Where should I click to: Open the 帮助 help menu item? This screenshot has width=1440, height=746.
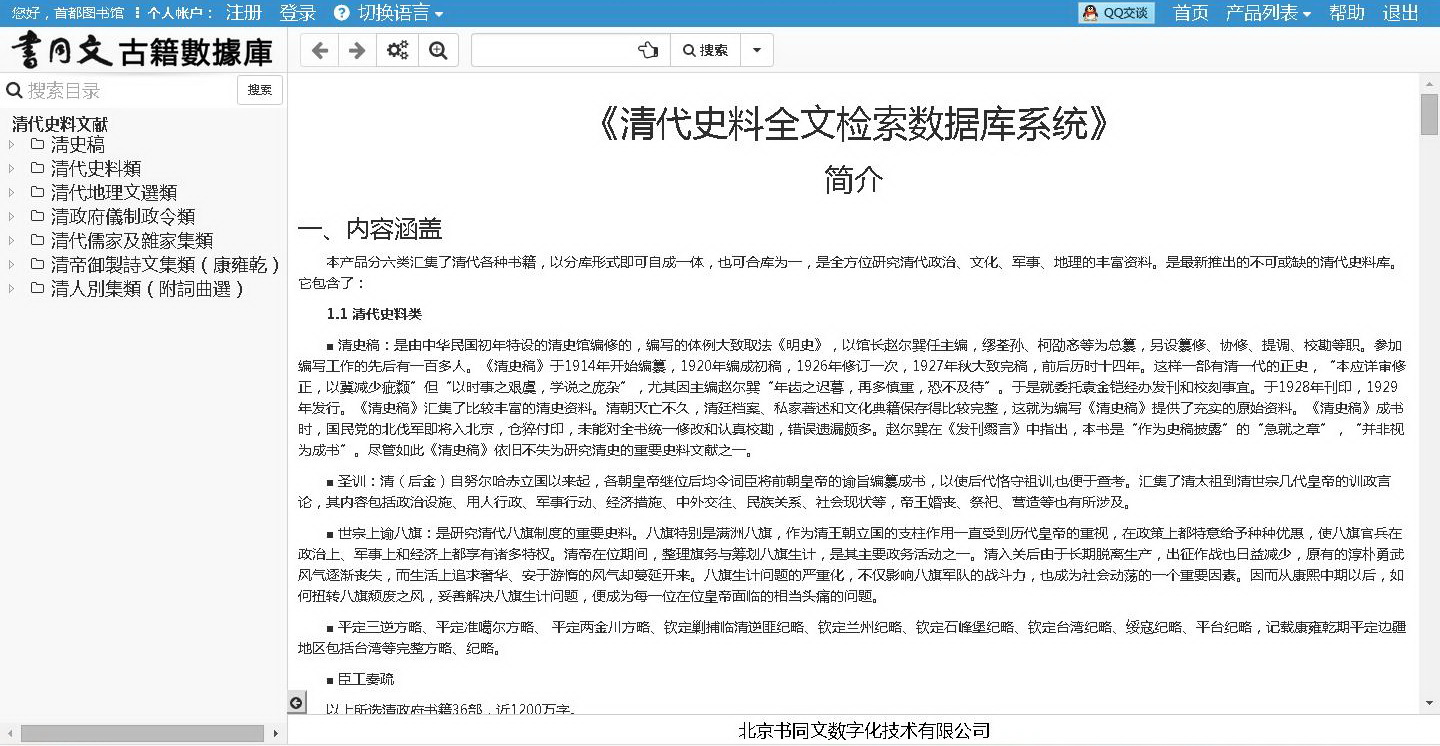(x=1346, y=13)
